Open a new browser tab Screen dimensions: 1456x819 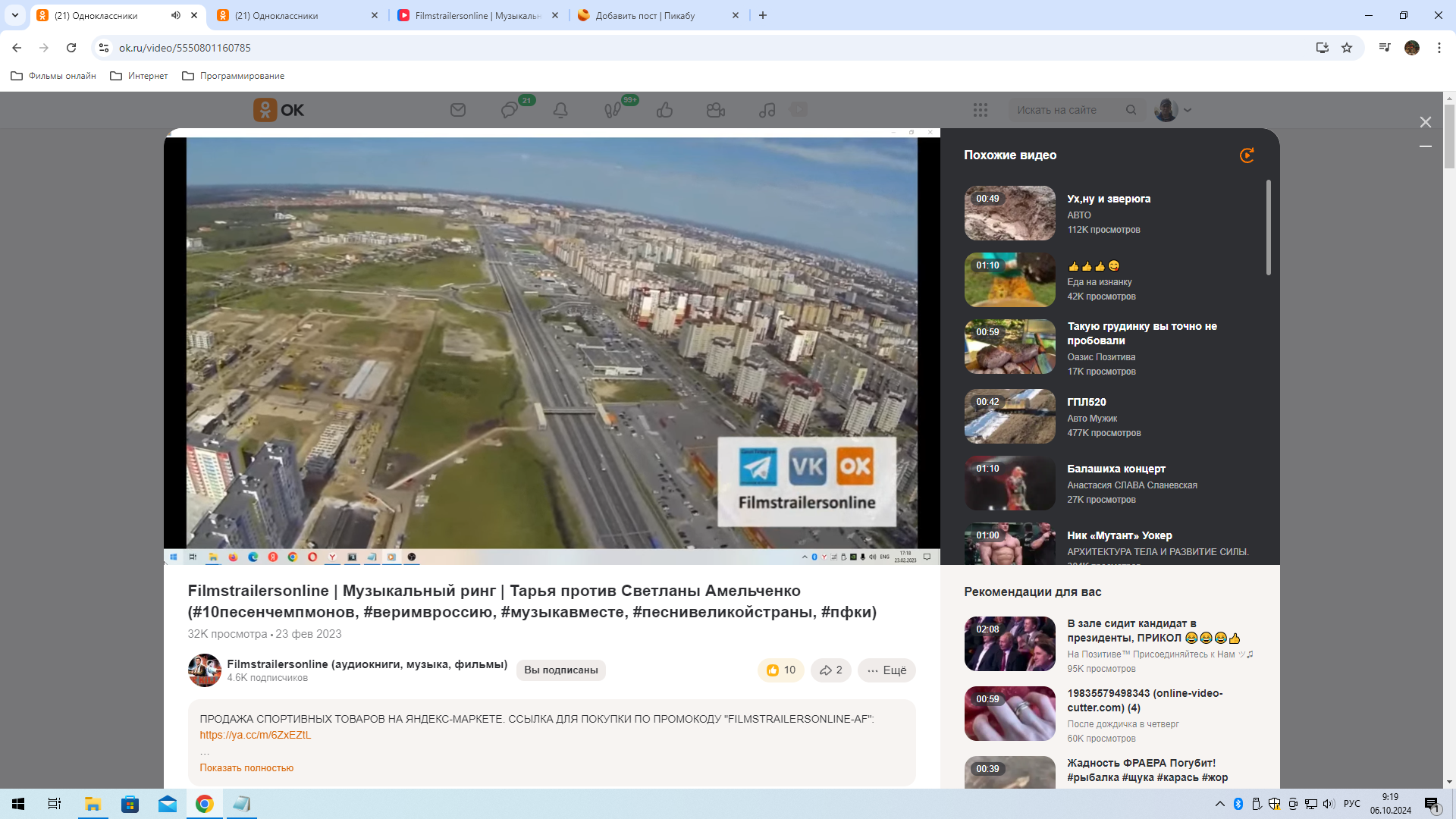click(x=763, y=15)
